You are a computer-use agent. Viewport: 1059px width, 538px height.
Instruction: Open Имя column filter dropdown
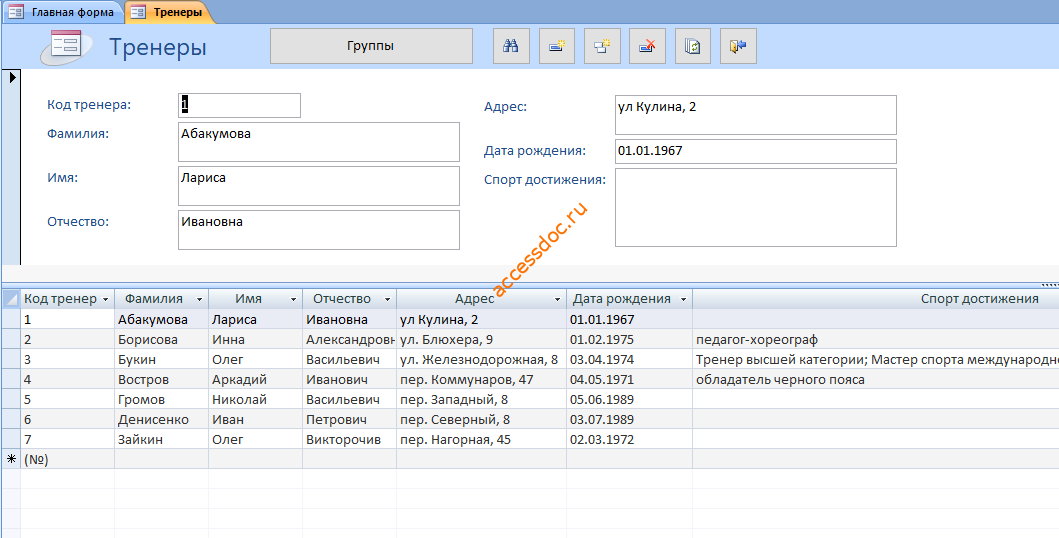pos(293,299)
